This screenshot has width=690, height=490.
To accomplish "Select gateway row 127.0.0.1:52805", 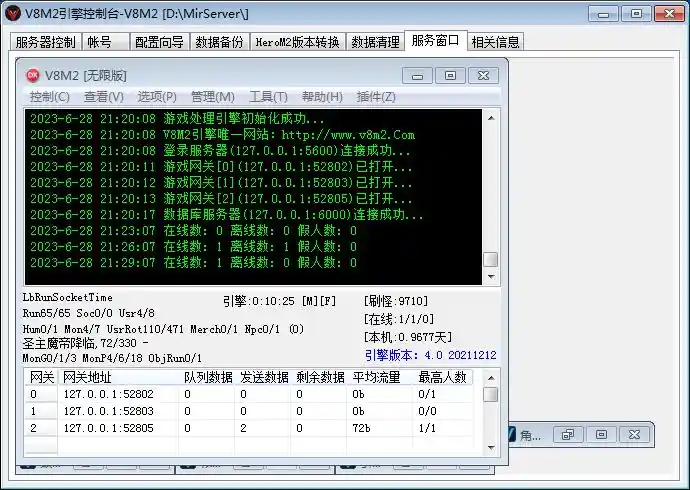I will pos(249,428).
